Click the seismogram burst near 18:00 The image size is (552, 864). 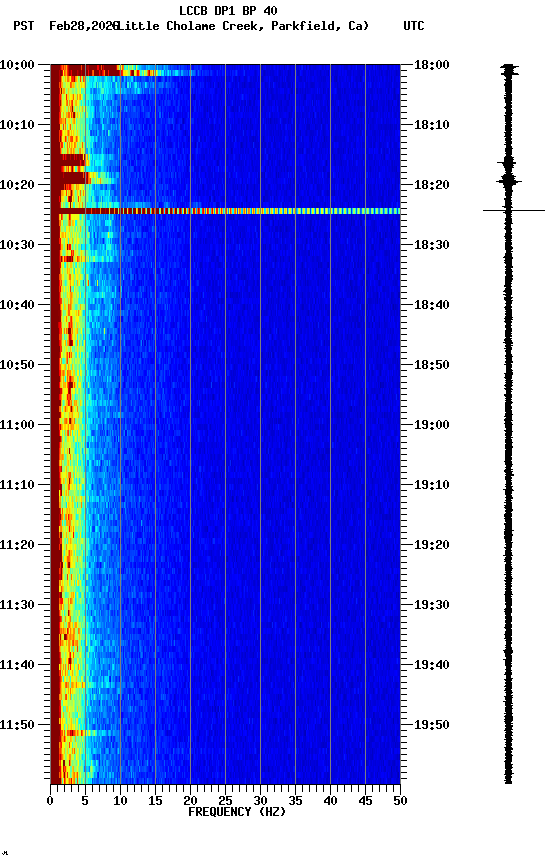(509, 70)
